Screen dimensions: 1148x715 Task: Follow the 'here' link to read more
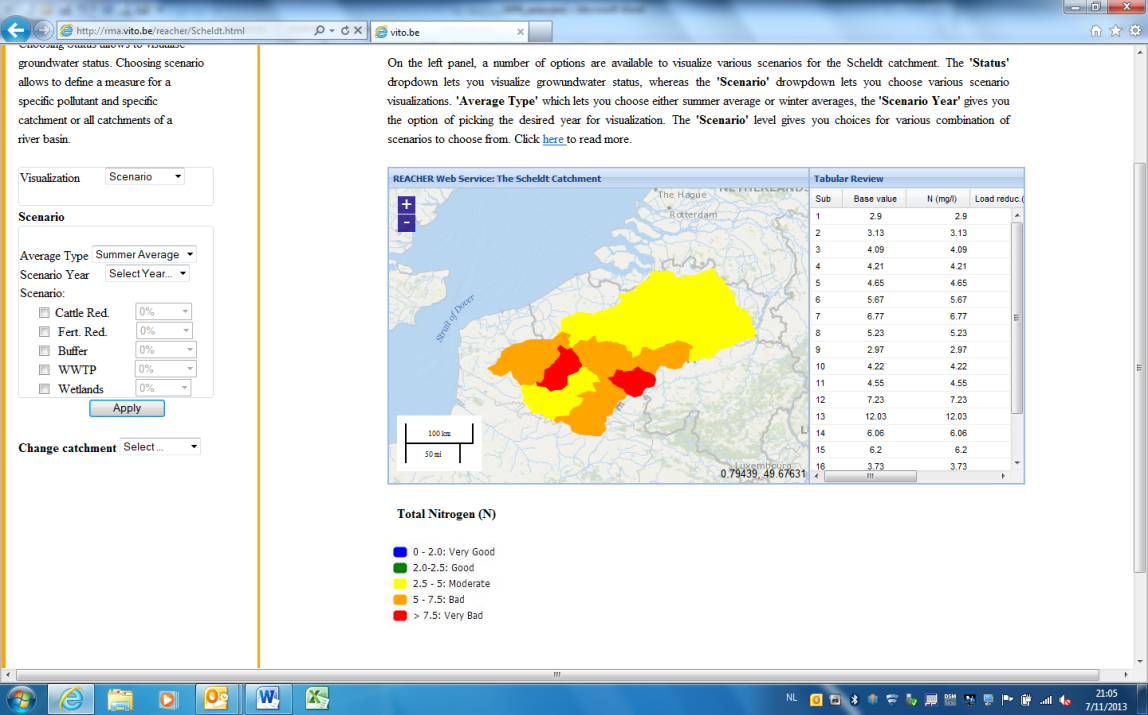pos(553,140)
